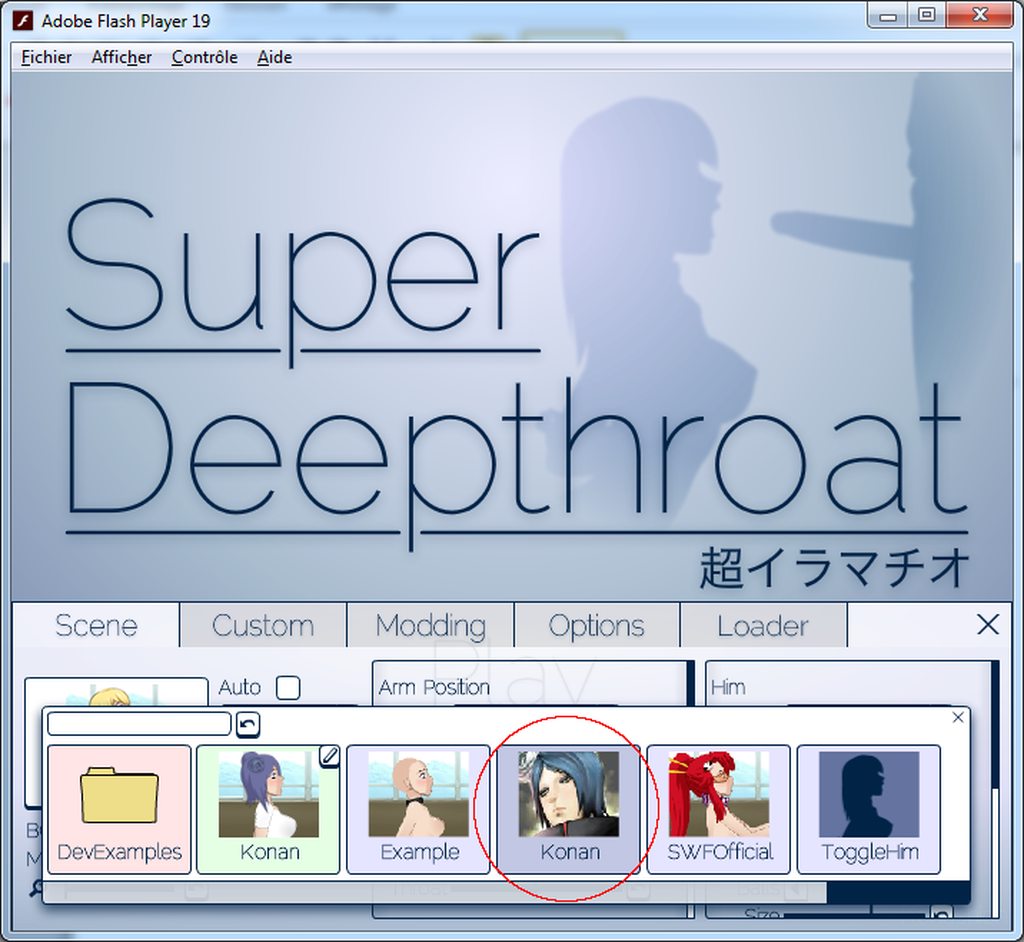Go to the Options tab
1024x942 pixels.
pyautogui.click(x=598, y=625)
